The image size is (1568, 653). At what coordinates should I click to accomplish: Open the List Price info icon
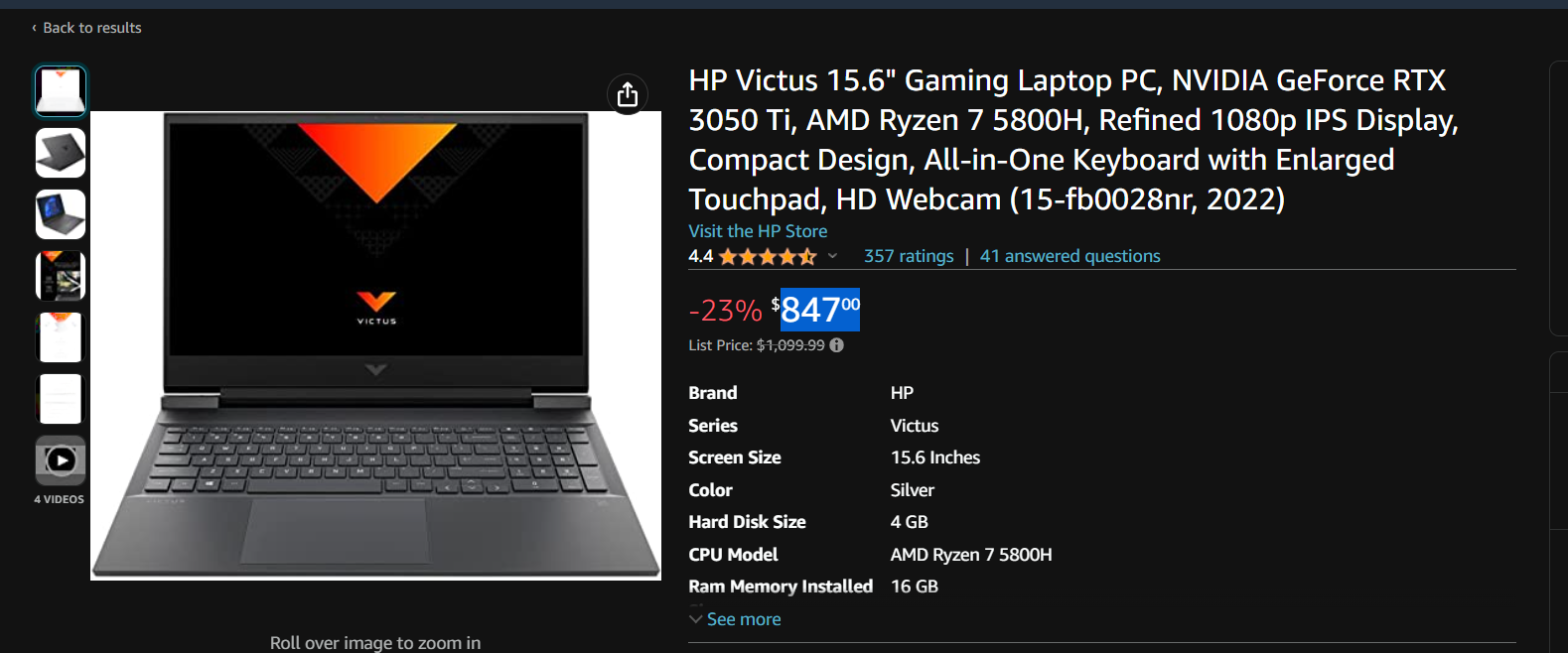click(x=837, y=345)
